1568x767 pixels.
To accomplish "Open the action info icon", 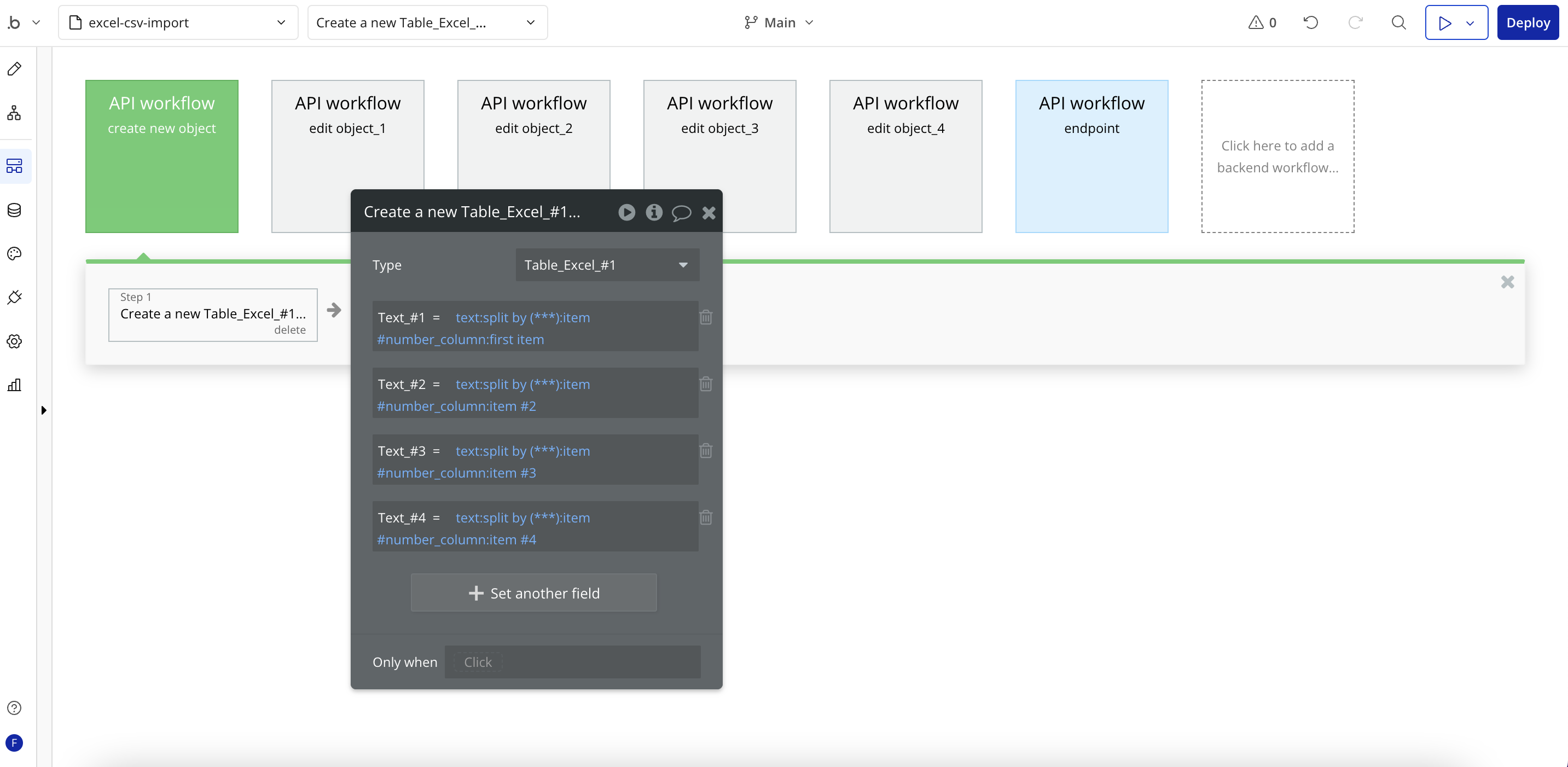I will (654, 212).
